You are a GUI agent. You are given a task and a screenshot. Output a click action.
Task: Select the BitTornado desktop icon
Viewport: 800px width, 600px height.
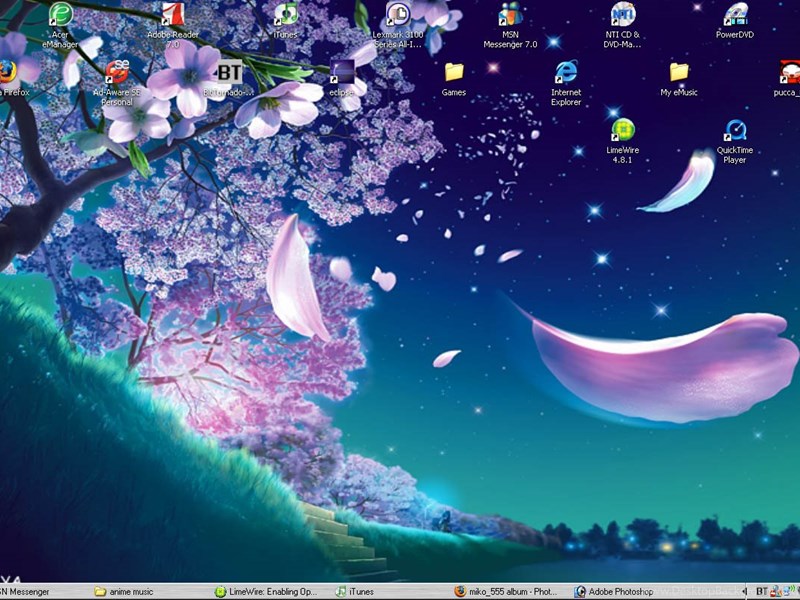pyautogui.click(x=229, y=73)
